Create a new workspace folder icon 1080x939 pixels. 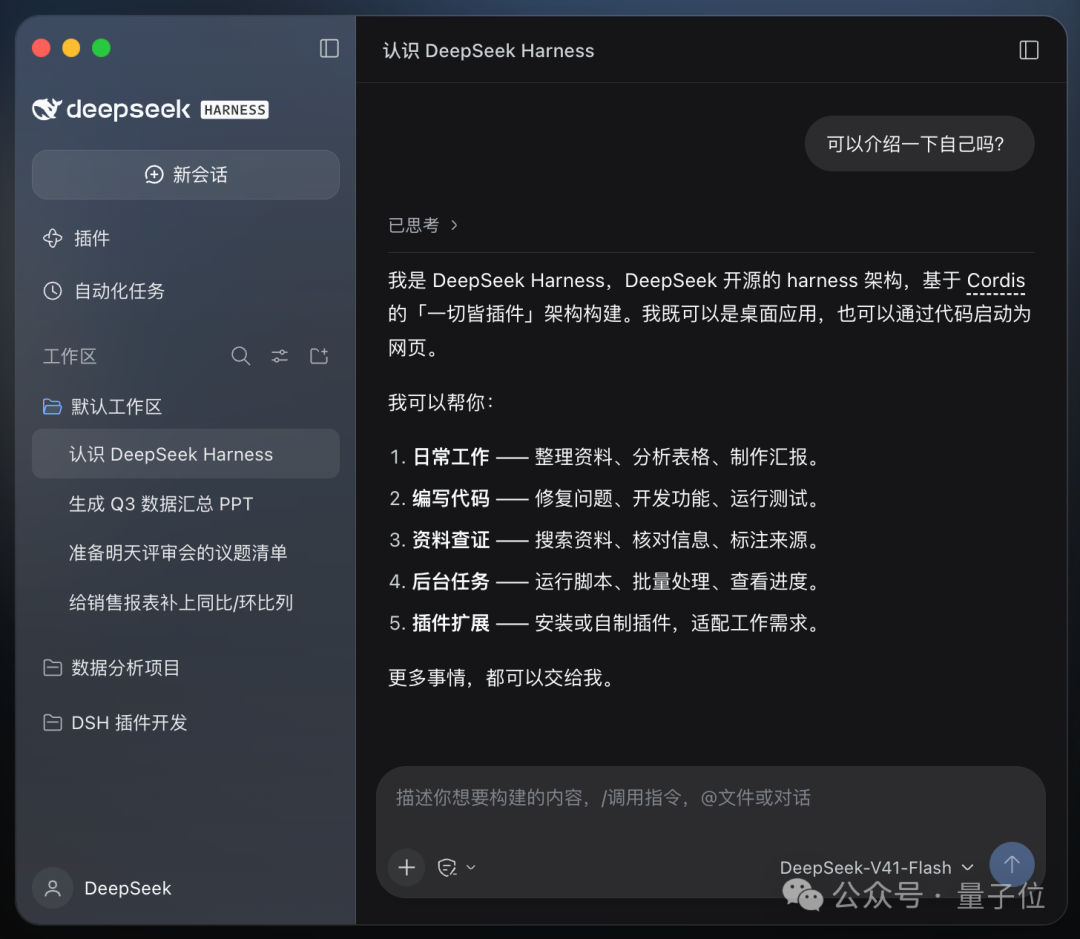click(319, 356)
